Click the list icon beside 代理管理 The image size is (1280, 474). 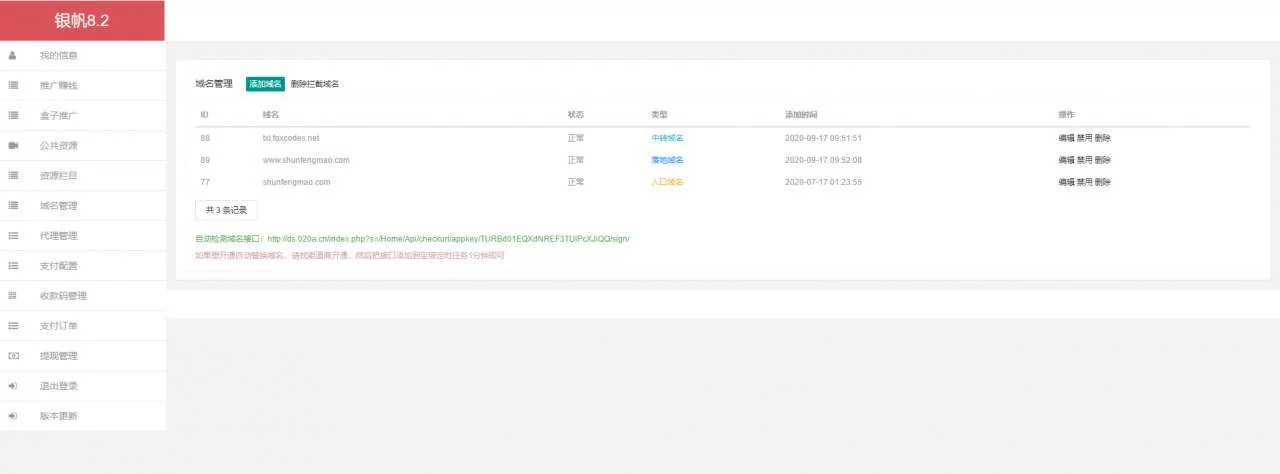point(13,236)
